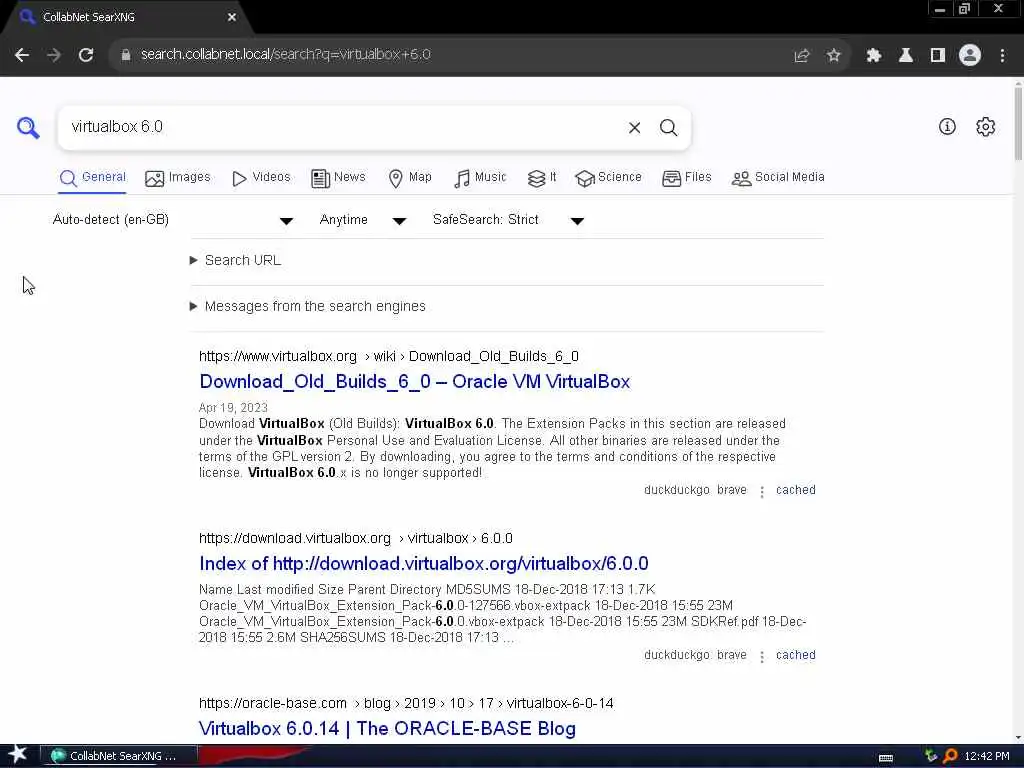
Task: Click the orange search tray icon
Action: 950,756
